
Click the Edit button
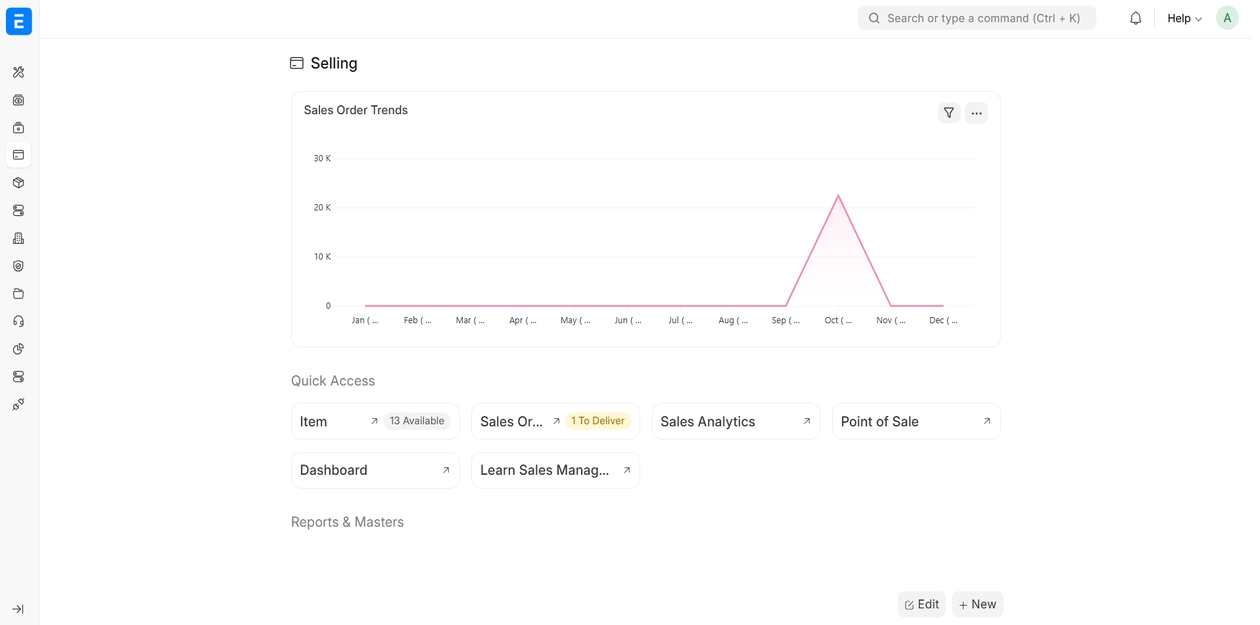tap(921, 604)
